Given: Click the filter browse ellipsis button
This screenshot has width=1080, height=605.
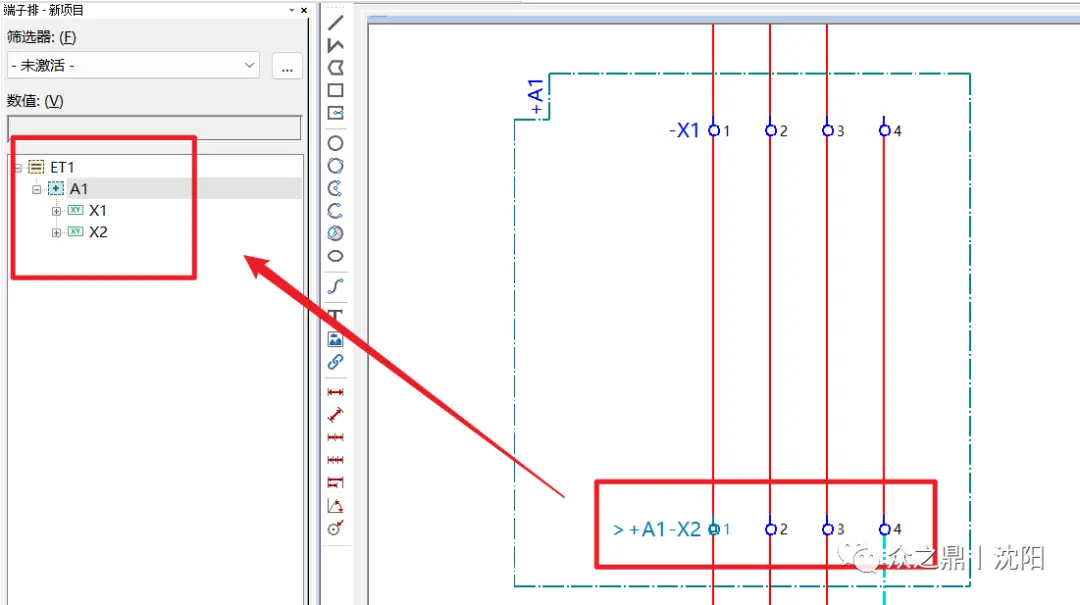Looking at the screenshot, I should 287,66.
